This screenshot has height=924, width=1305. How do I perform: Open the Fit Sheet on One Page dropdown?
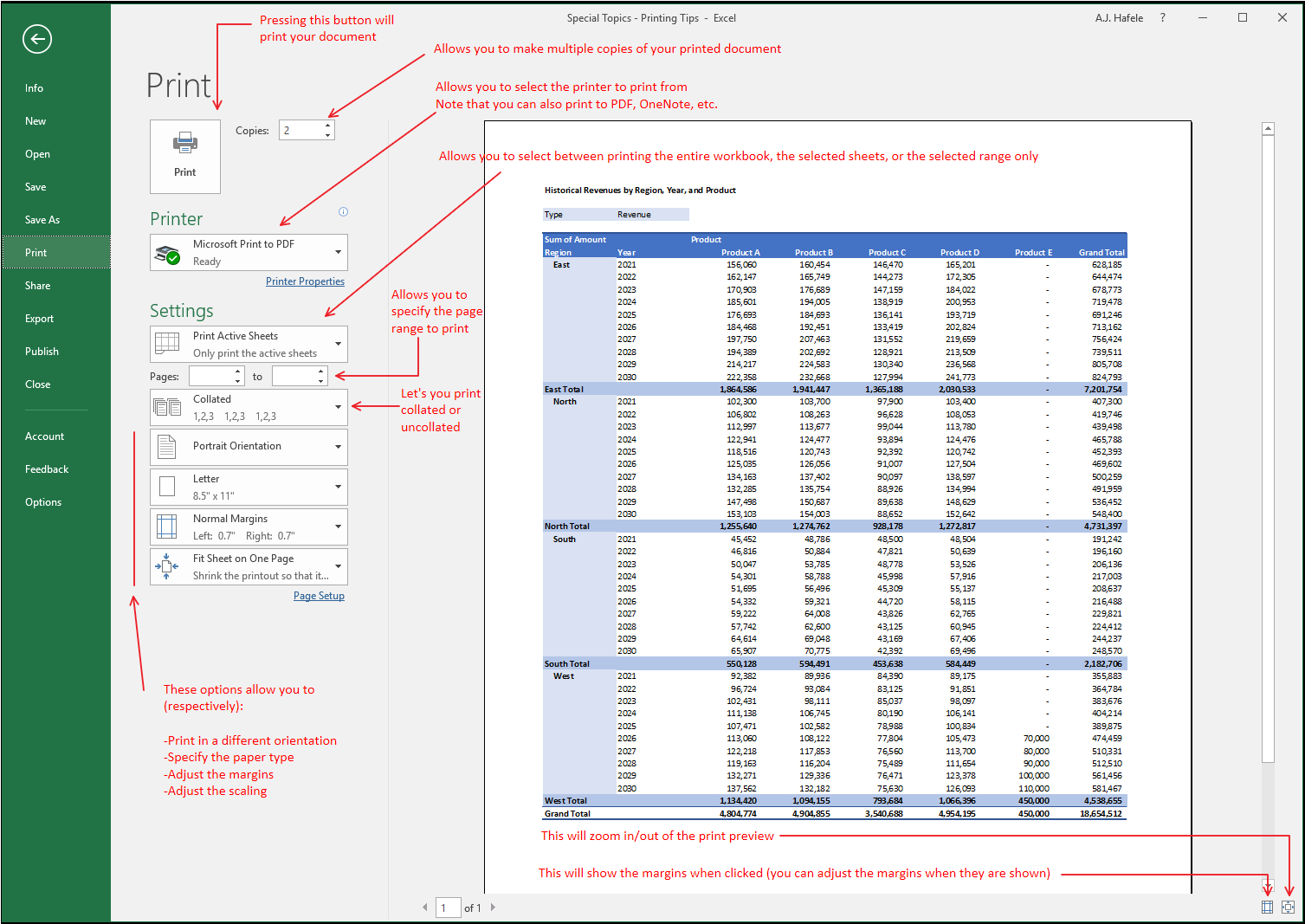(249, 566)
